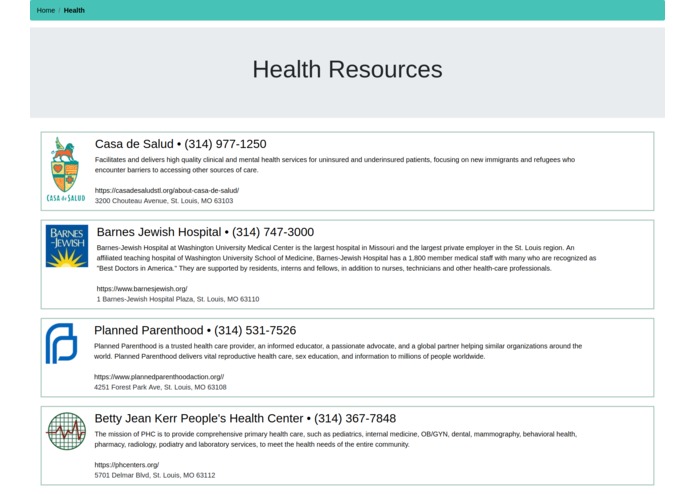Image resolution: width=695 pixels, height=494 pixels.
Task: Click the Planned Parenthood title heading
Action: (195, 331)
